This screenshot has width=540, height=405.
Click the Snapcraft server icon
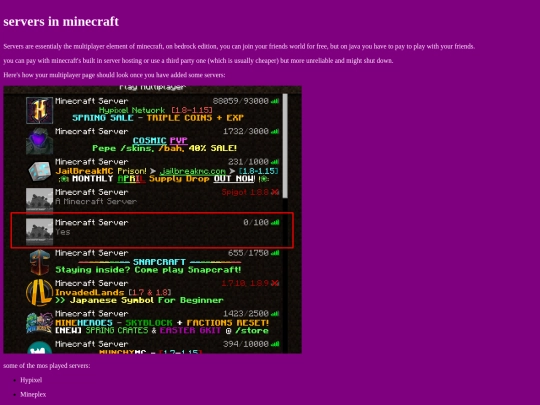coord(40,262)
